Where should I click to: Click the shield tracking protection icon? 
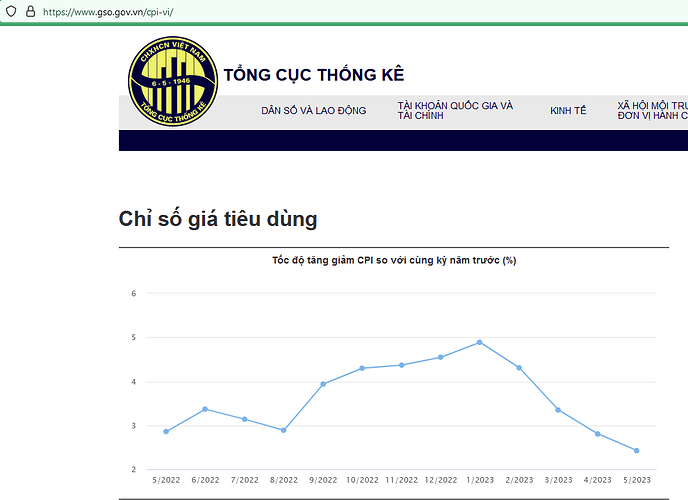click(x=11, y=11)
